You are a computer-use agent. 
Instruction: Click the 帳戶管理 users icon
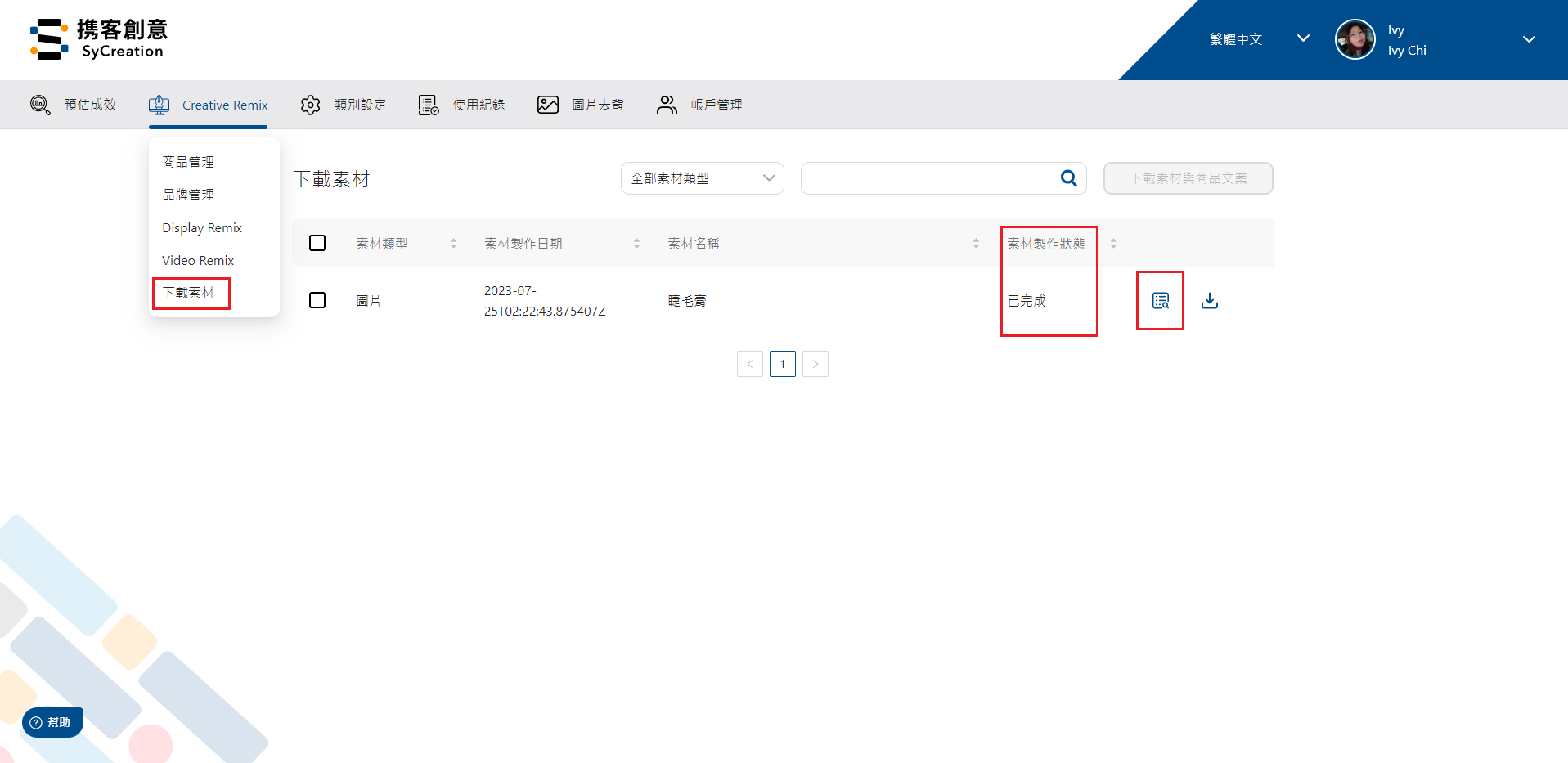667,105
